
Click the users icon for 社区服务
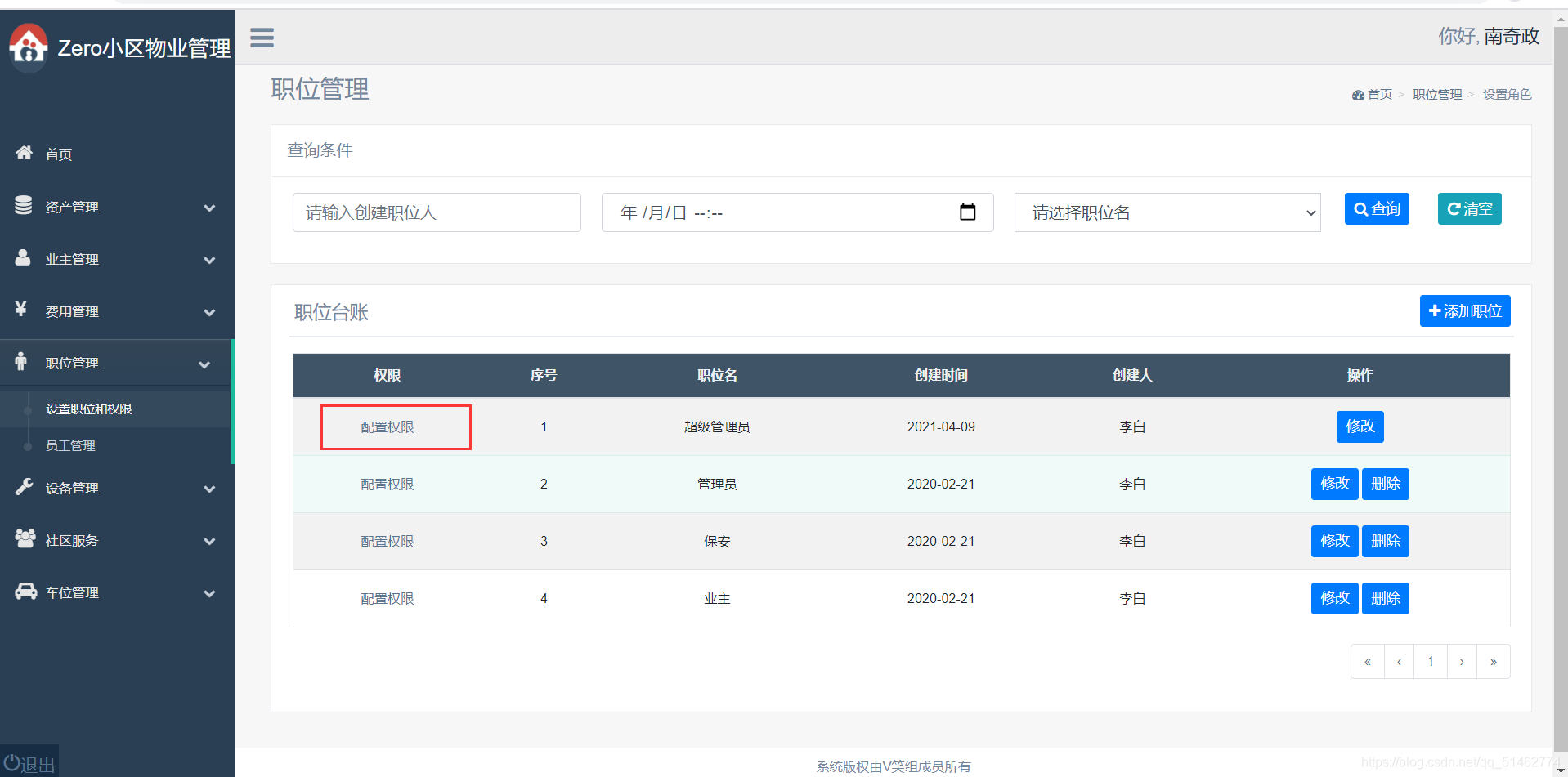(x=23, y=539)
